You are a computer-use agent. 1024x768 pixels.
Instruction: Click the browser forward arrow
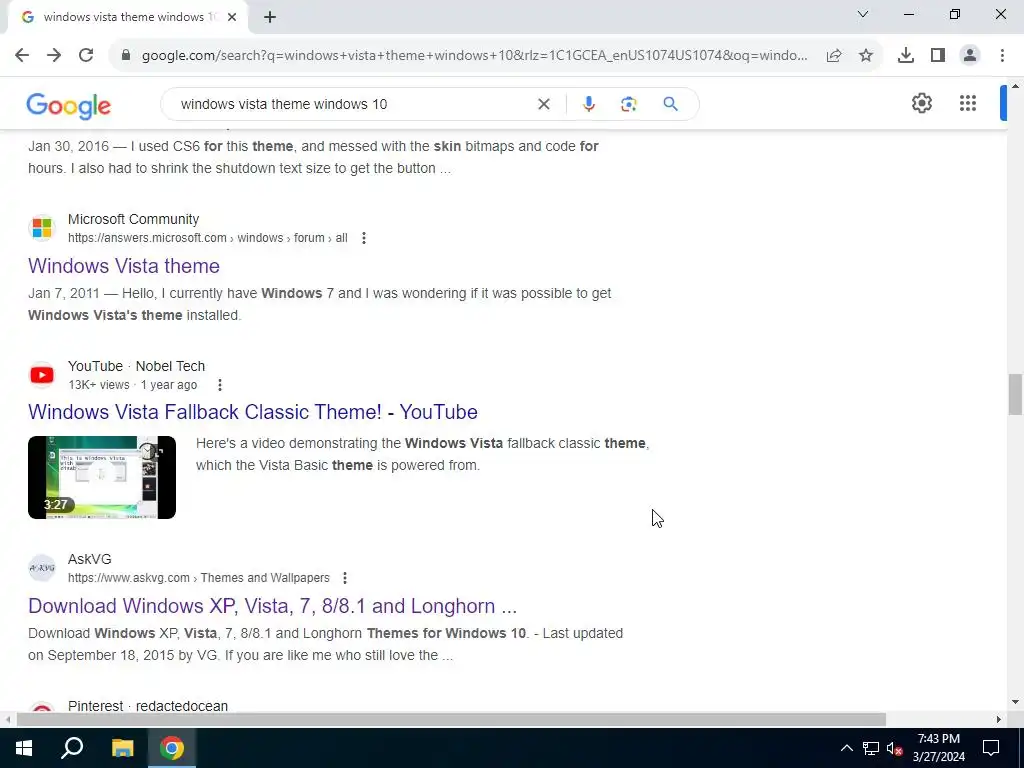[x=54, y=55]
